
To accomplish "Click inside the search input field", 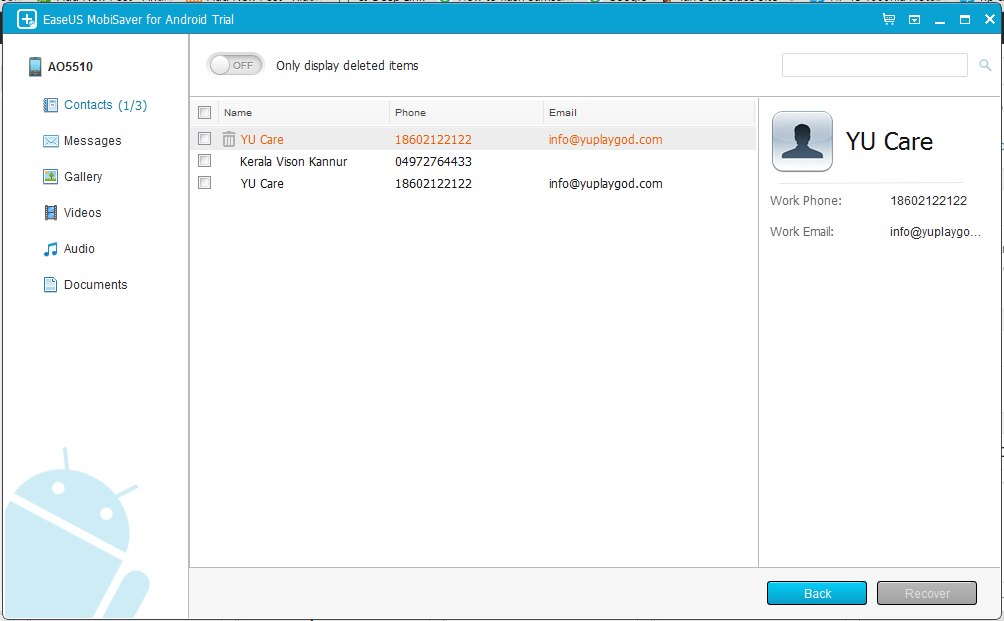I will (x=874, y=65).
